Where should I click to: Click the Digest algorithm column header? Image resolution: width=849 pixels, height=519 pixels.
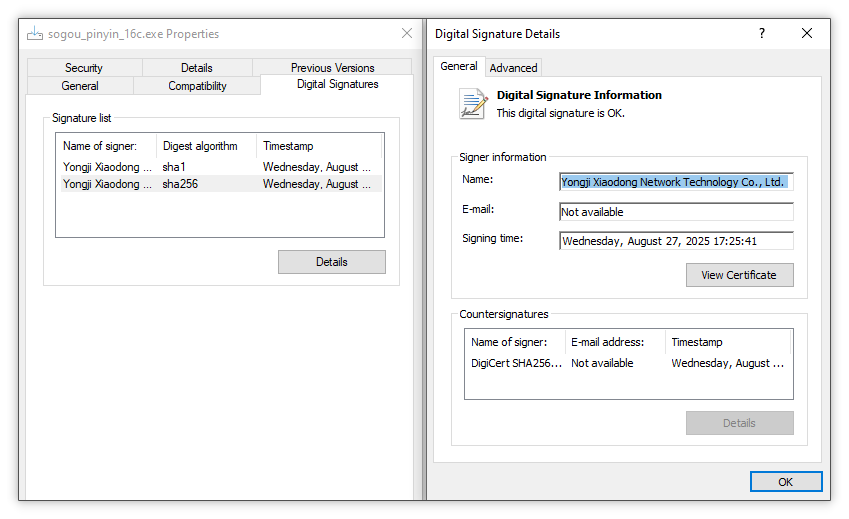[206, 146]
